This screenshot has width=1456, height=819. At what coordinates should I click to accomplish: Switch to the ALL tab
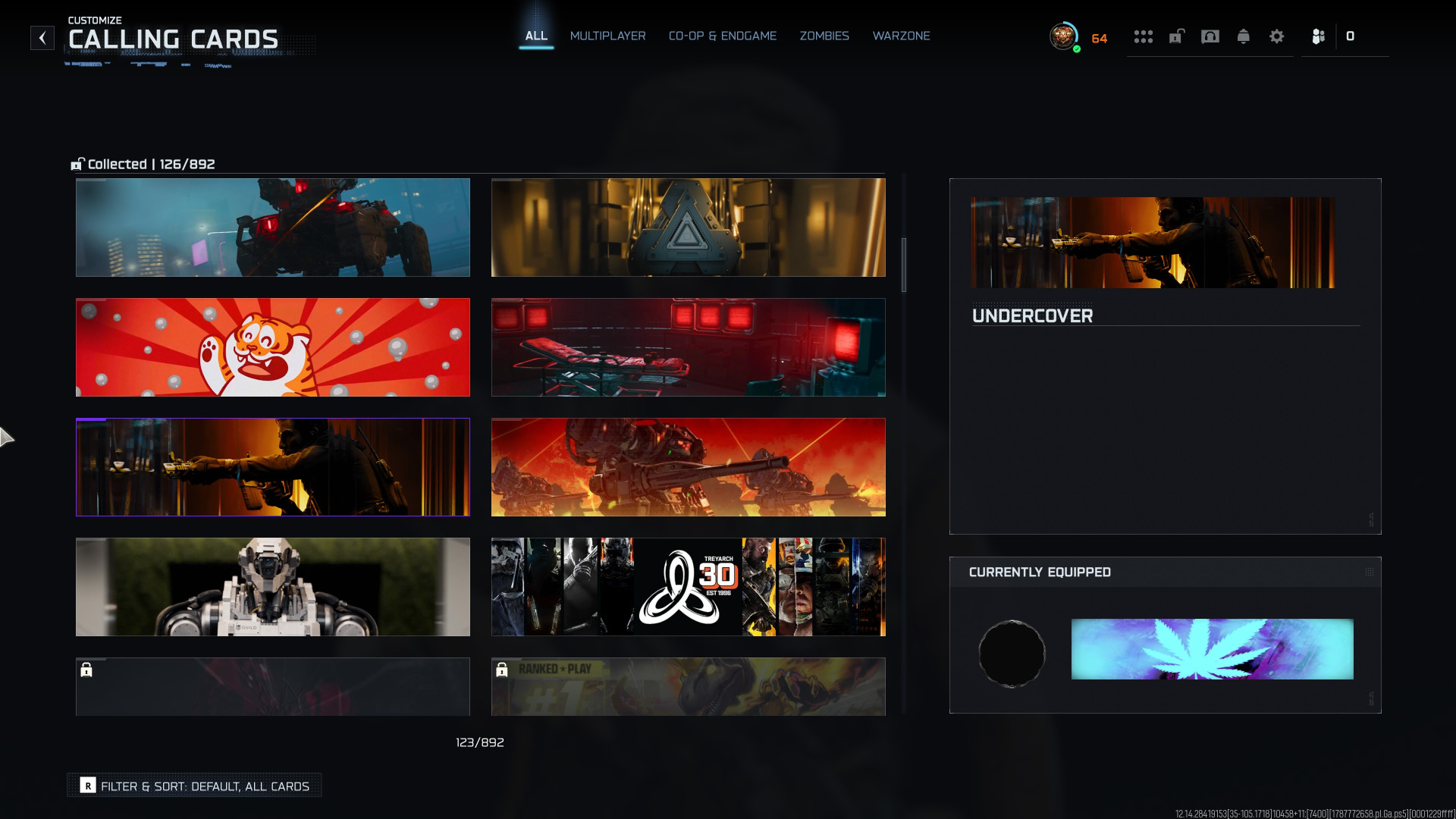[536, 36]
